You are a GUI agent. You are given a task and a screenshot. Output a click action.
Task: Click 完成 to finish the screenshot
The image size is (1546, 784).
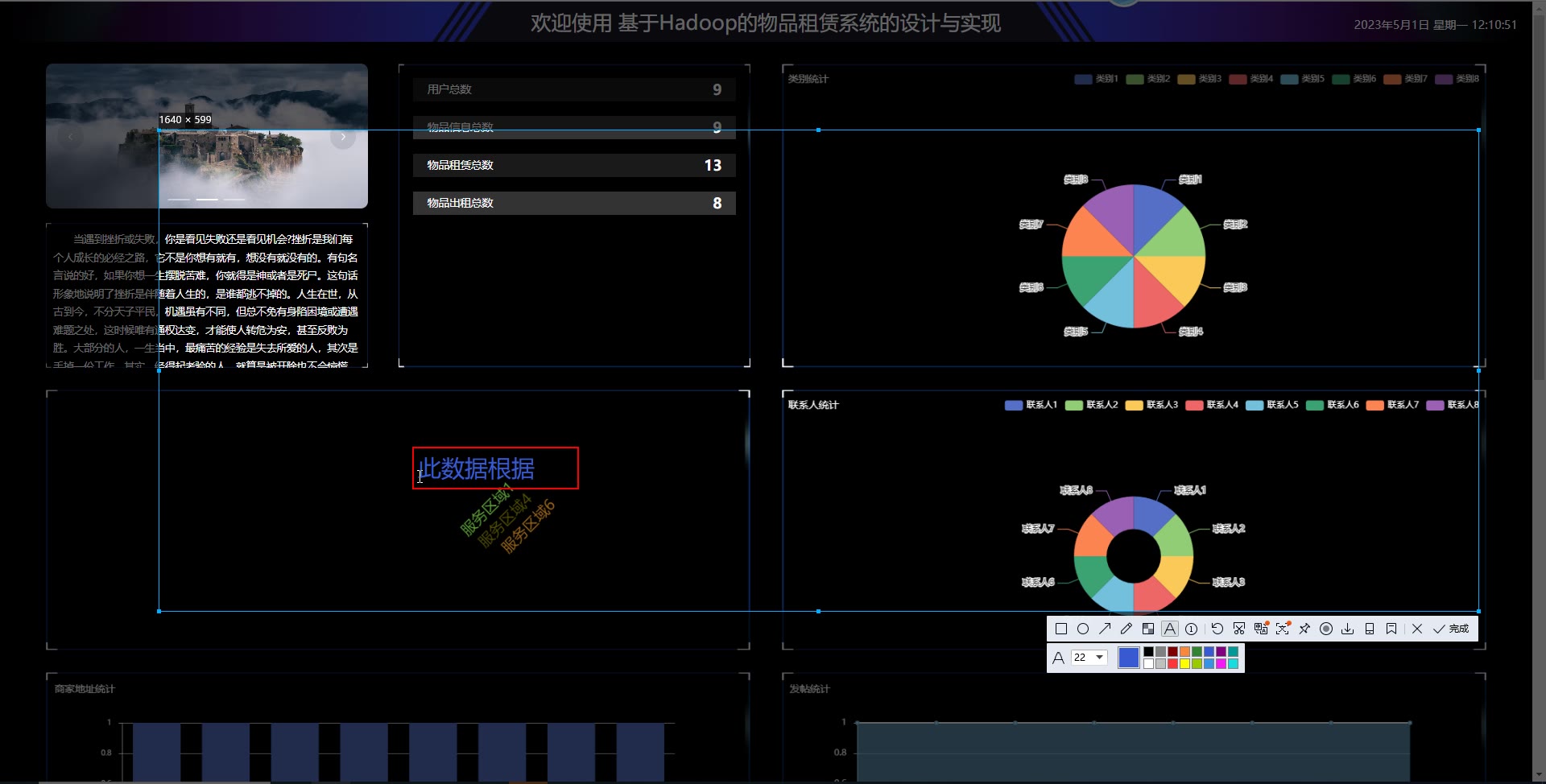1451,629
